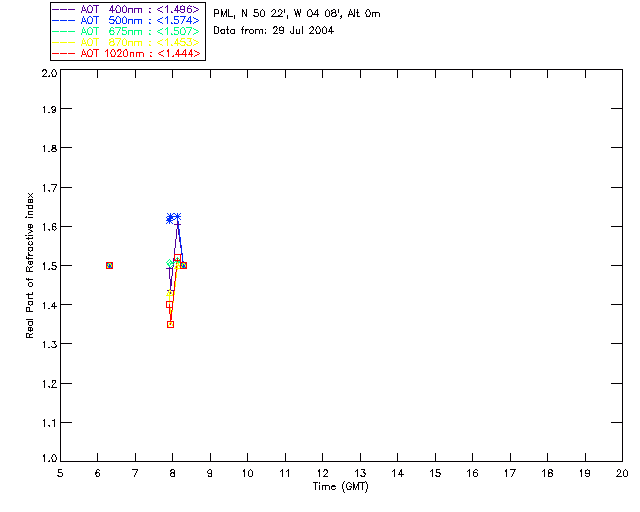Click the PML location header text
Image resolution: width=640 pixels, height=512 pixels.
point(297,14)
